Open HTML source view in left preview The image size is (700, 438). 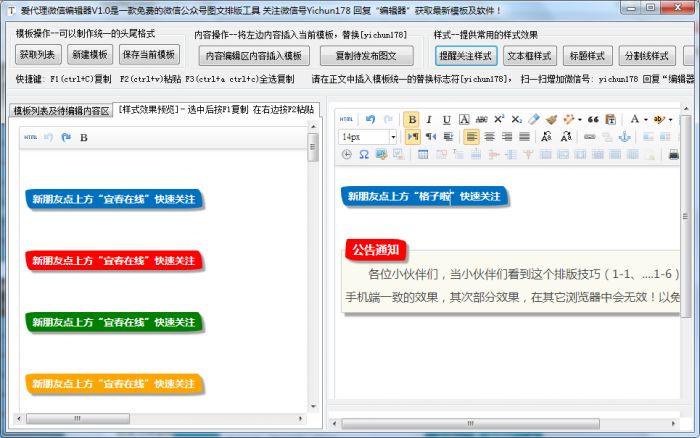coord(30,137)
